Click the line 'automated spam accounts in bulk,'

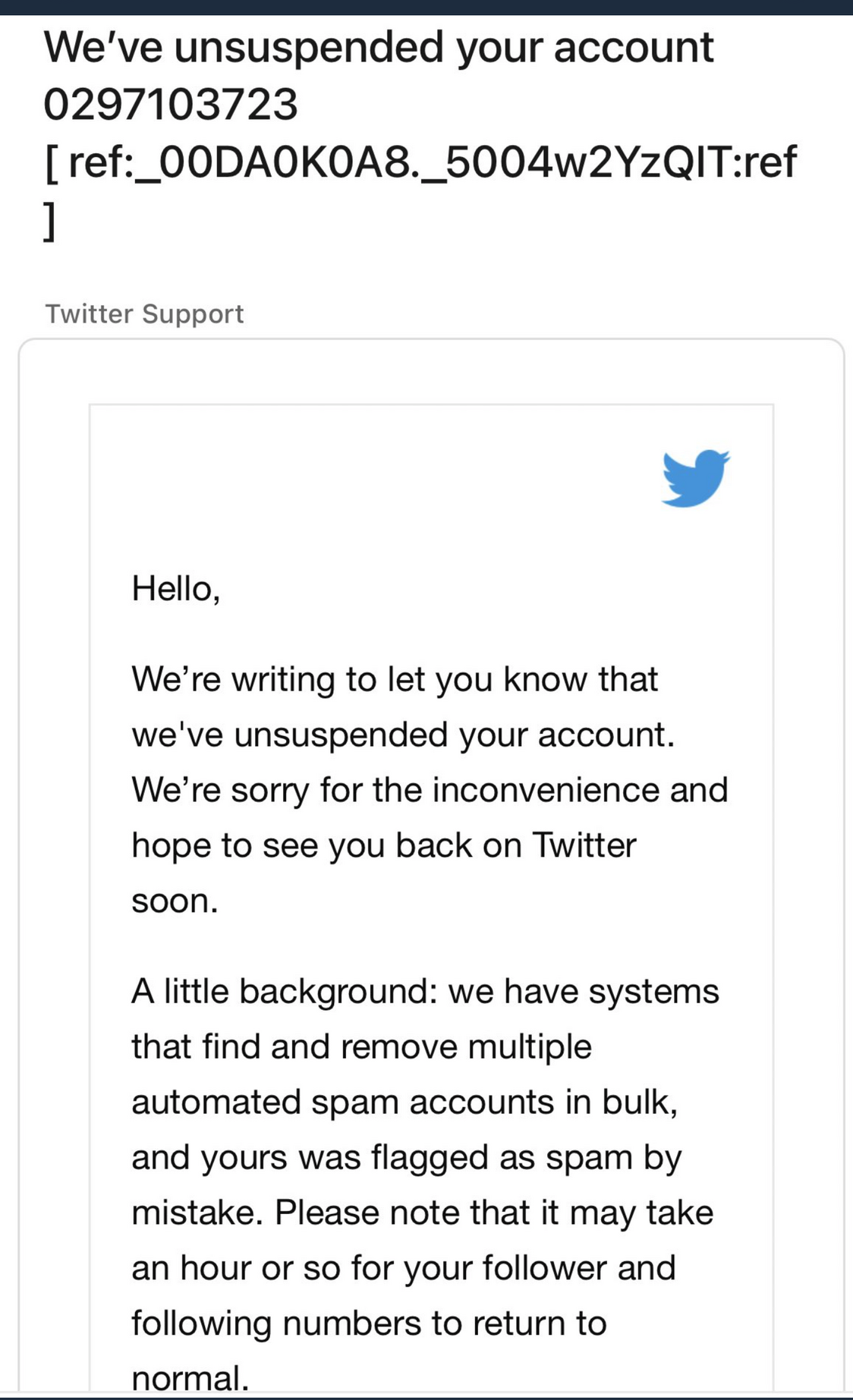tap(404, 1102)
